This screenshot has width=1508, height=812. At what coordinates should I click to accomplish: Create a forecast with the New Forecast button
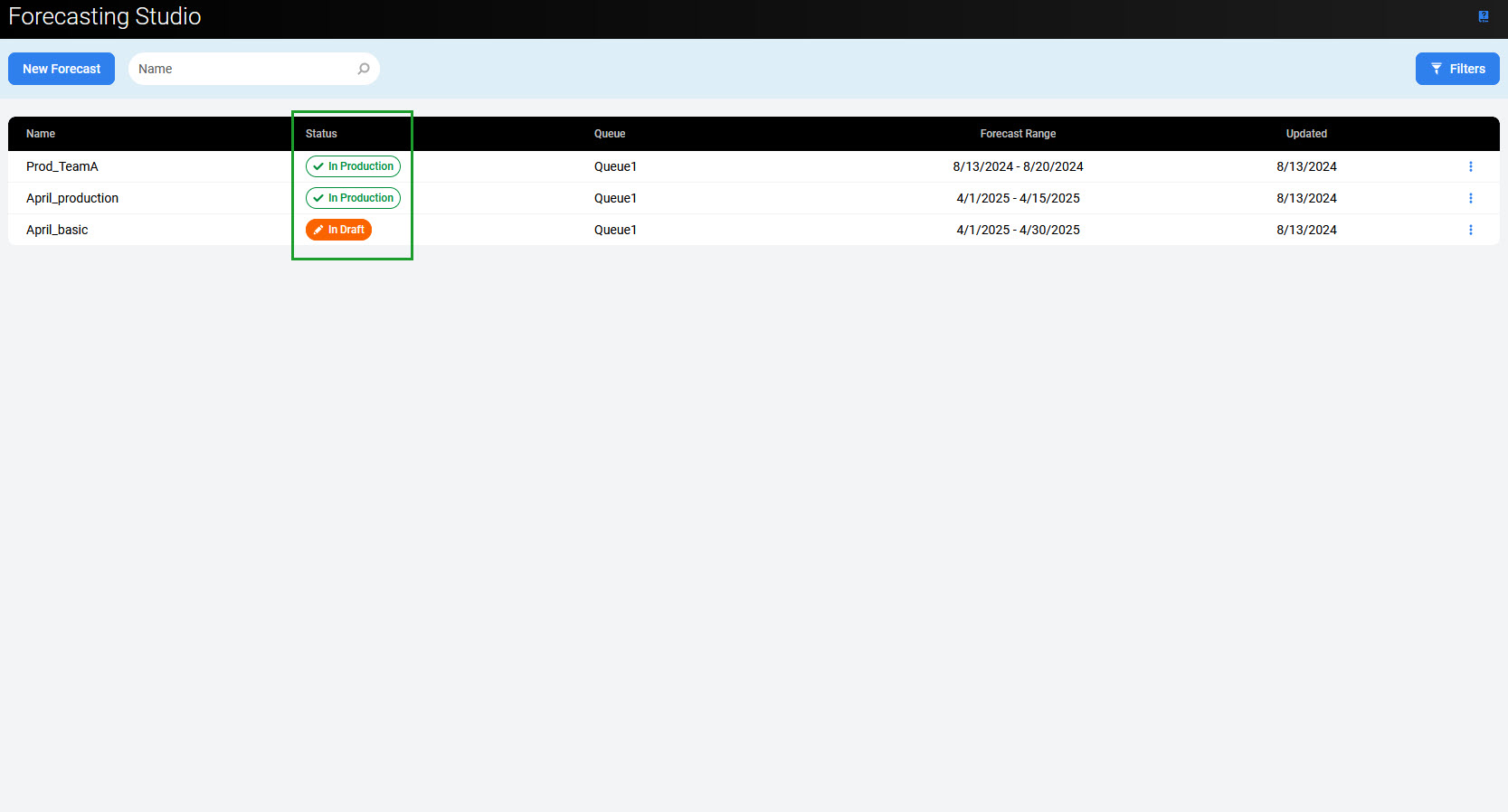[x=62, y=69]
